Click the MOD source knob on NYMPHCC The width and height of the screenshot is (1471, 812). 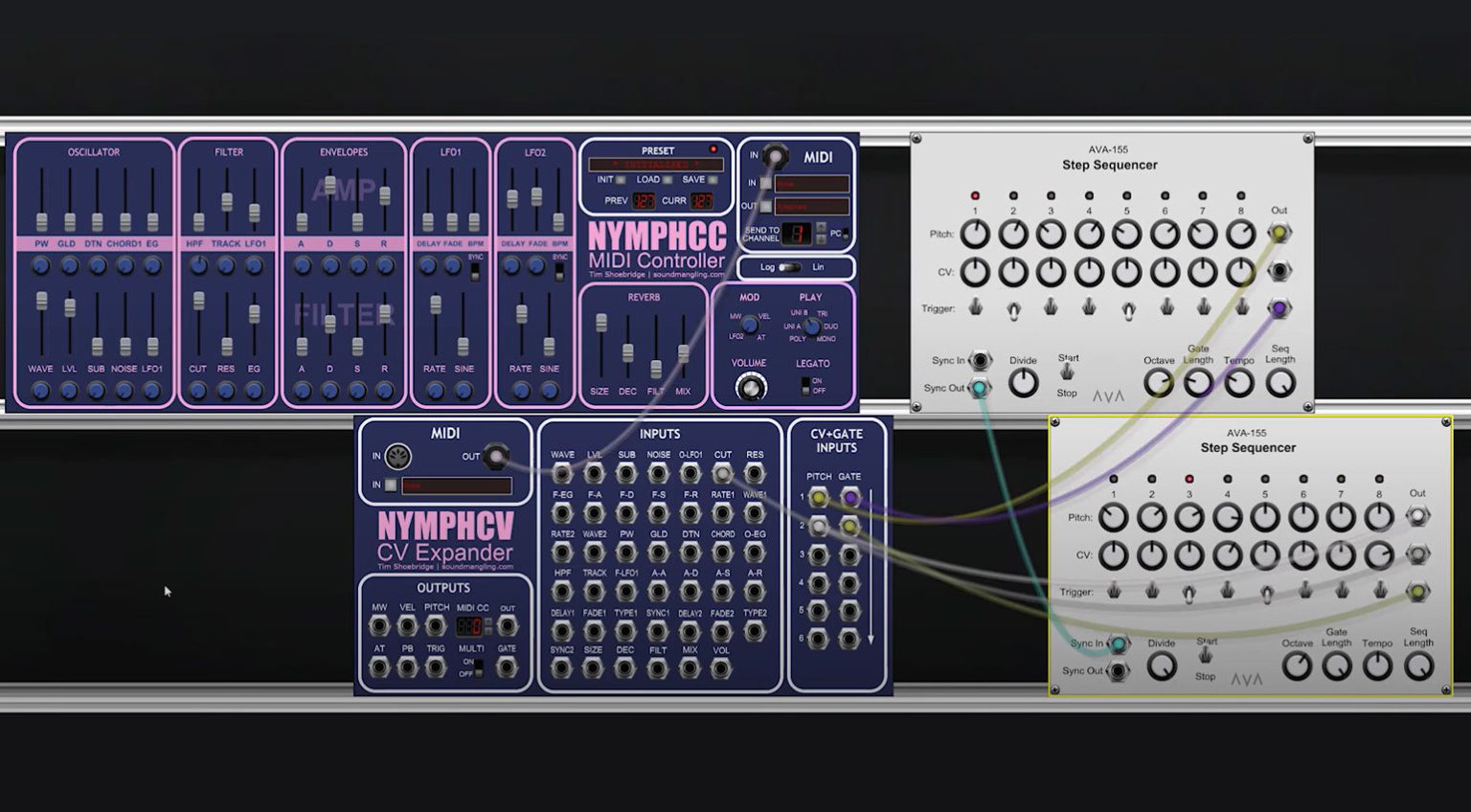point(749,324)
